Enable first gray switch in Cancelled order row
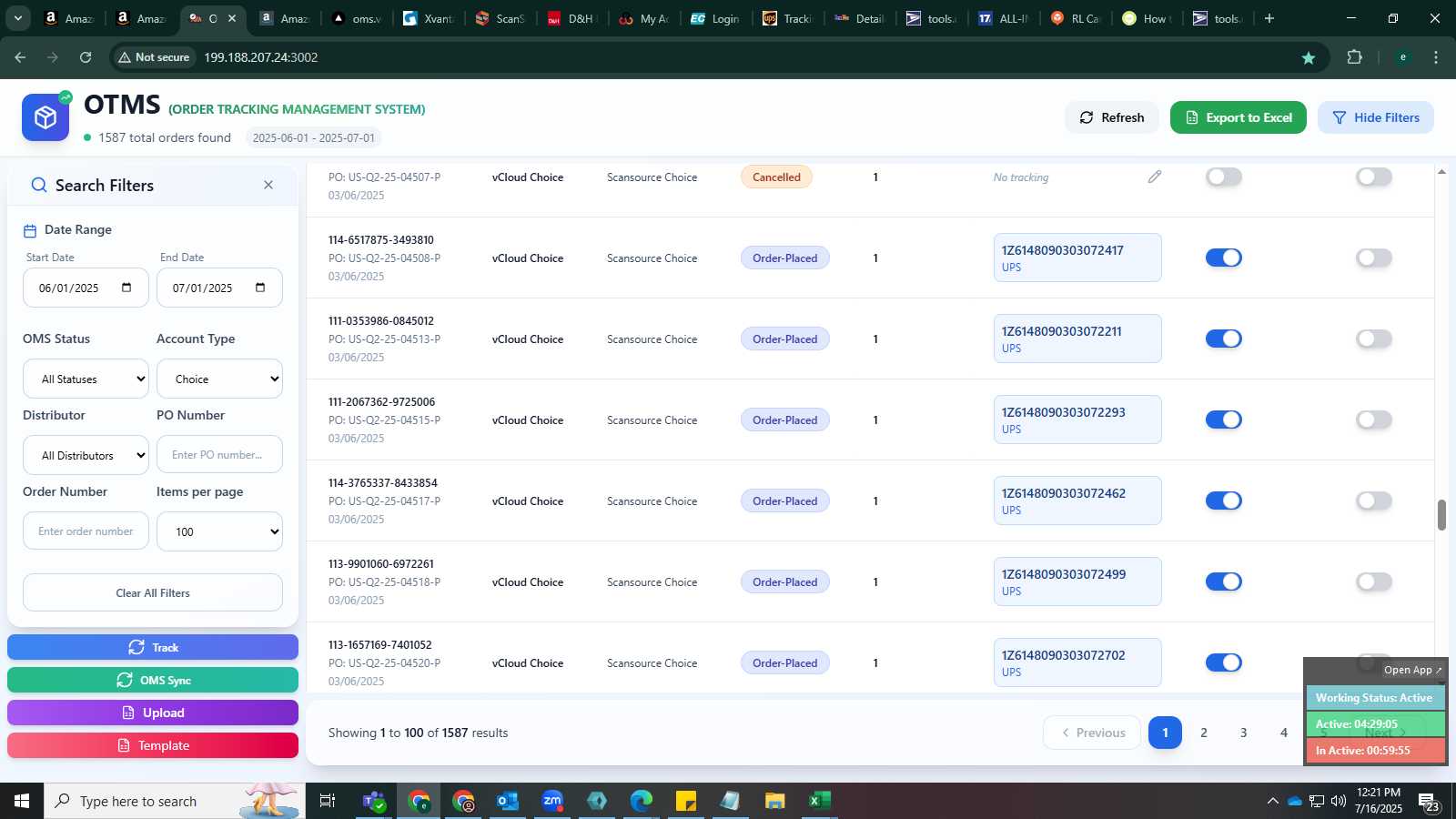Viewport: 1456px width, 819px height. pyautogui.click(x=1224, y=177)
